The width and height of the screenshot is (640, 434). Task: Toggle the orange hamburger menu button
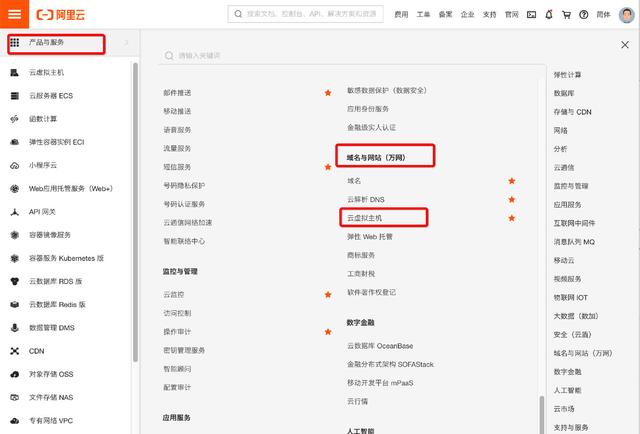(14, 14)
